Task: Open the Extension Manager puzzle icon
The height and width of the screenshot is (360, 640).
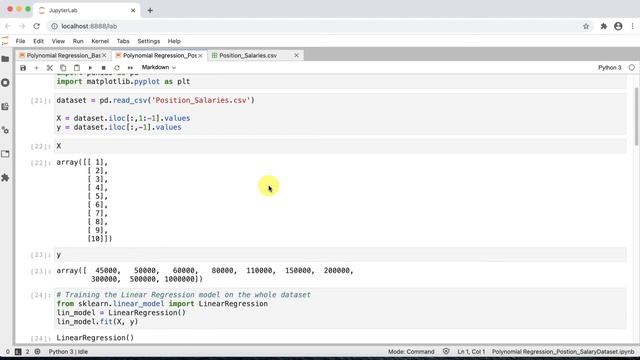Action: [x=5, y=178]
